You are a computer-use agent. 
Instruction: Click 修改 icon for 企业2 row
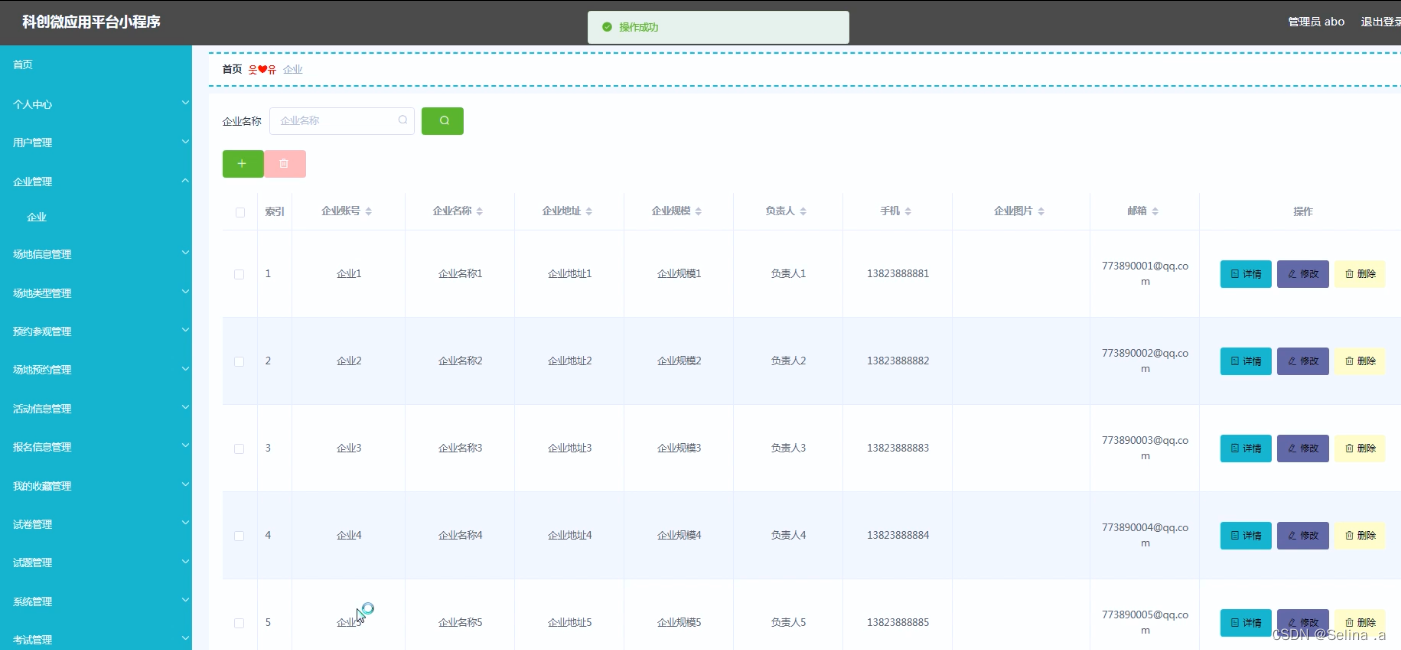pos(1302,361)
